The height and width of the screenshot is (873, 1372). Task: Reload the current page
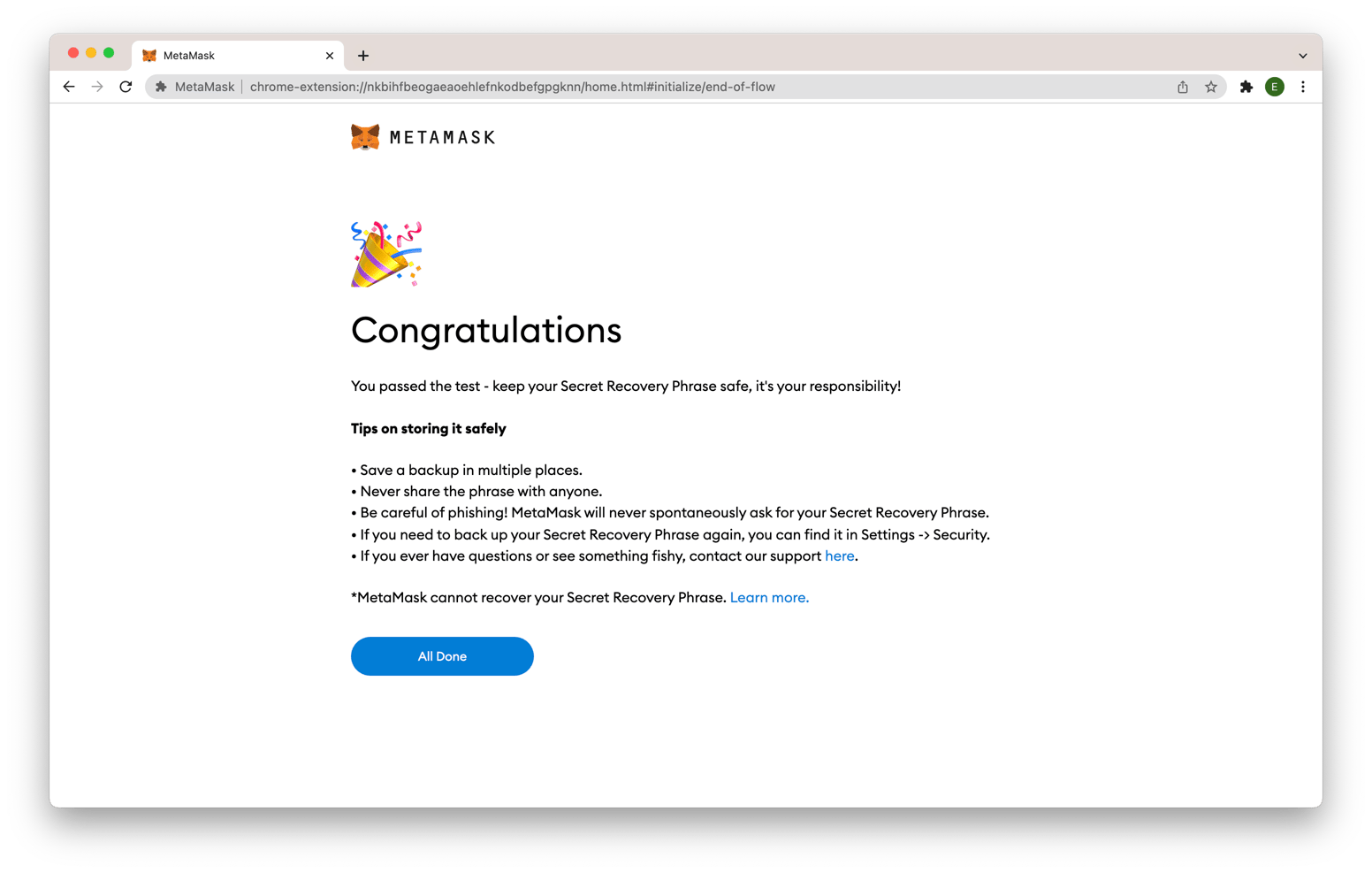pos(126,87)
